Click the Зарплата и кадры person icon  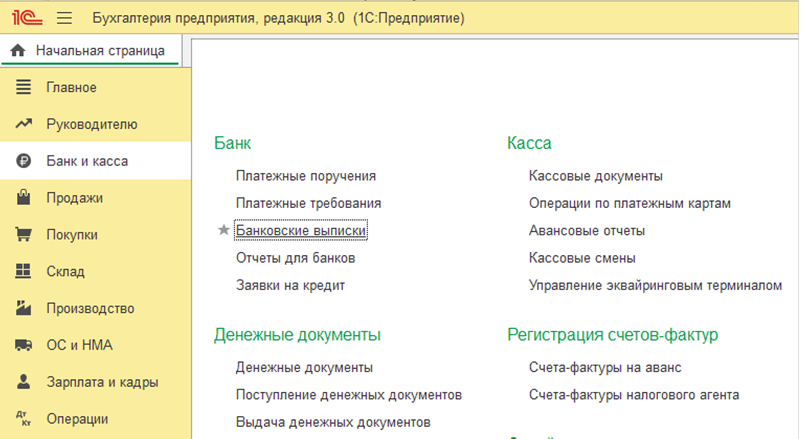pyautogui.click(x=24, y=382)
